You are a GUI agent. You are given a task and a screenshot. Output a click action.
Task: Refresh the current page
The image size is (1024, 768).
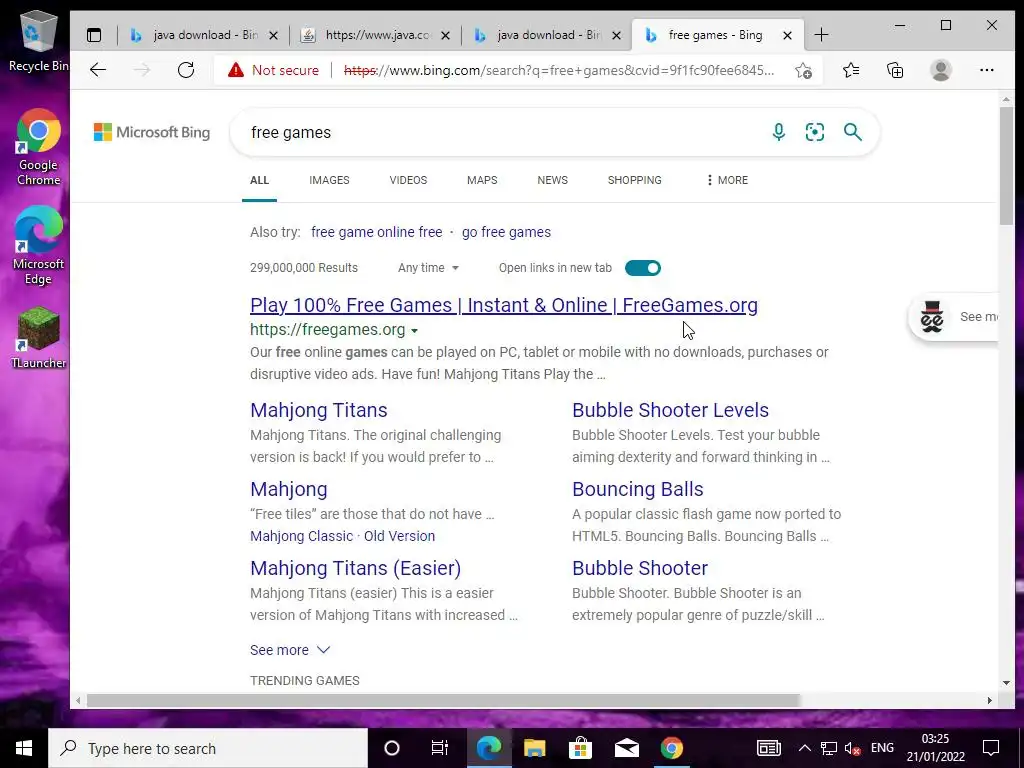pyautogui.click(x=186, y=70)
